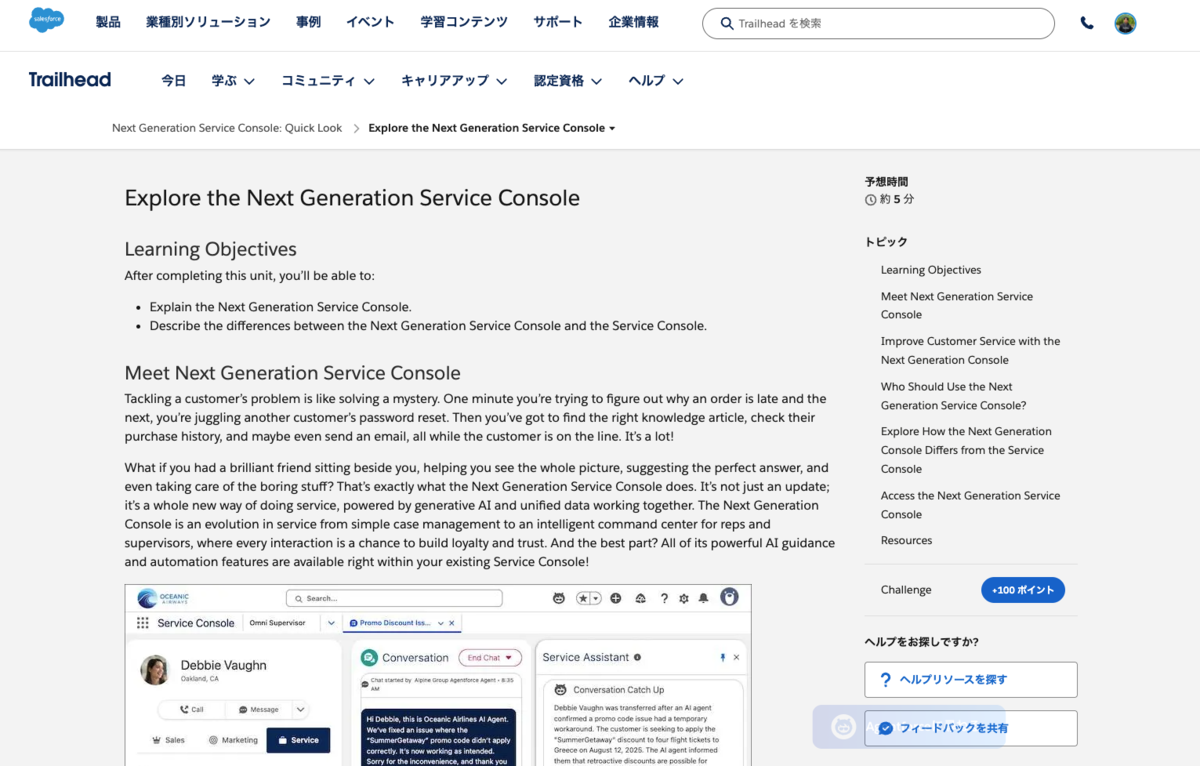Jump to Access the Next Generation Service Console topic
The width and height of the screenshot is (1200, 766).
pyautogui.click(x=970, y=505)
